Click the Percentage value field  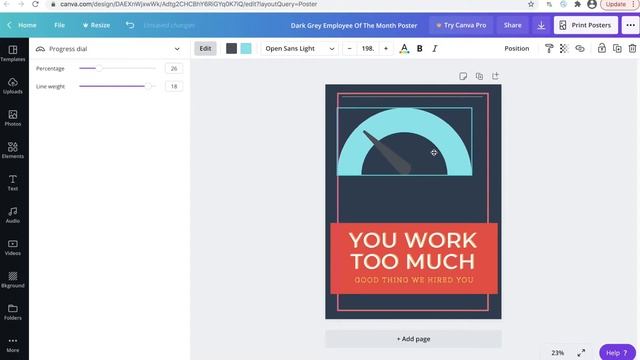click(x=174, y=69)
